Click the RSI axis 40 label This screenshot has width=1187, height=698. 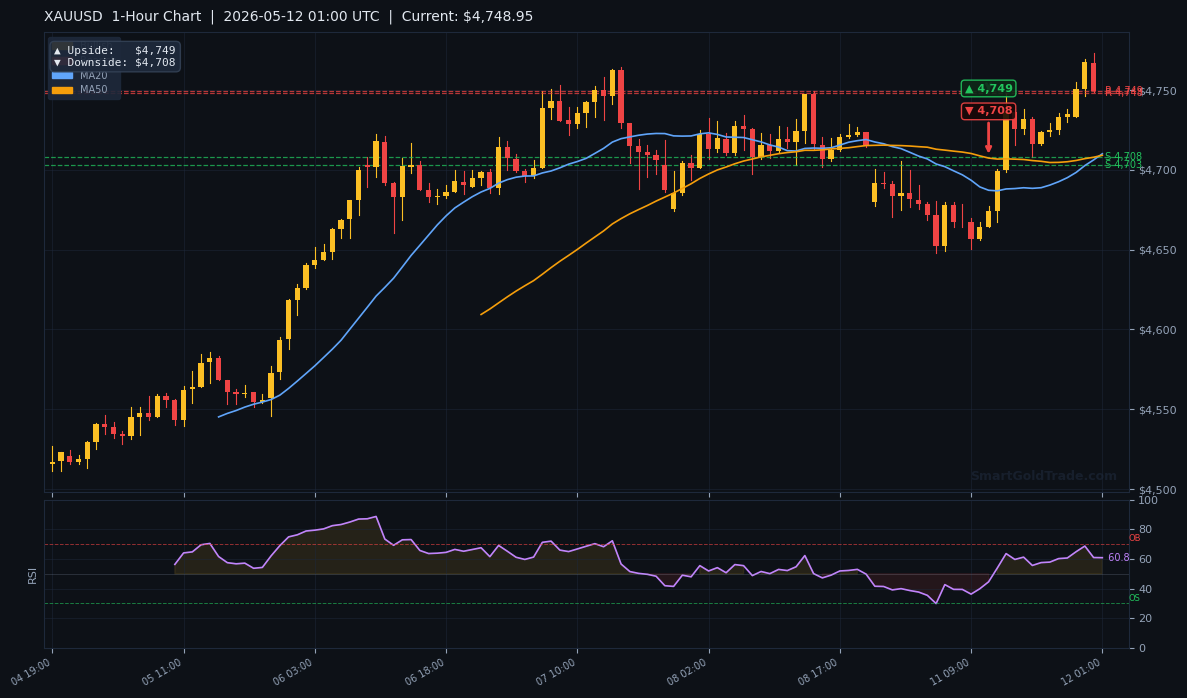pos(1145,589)
